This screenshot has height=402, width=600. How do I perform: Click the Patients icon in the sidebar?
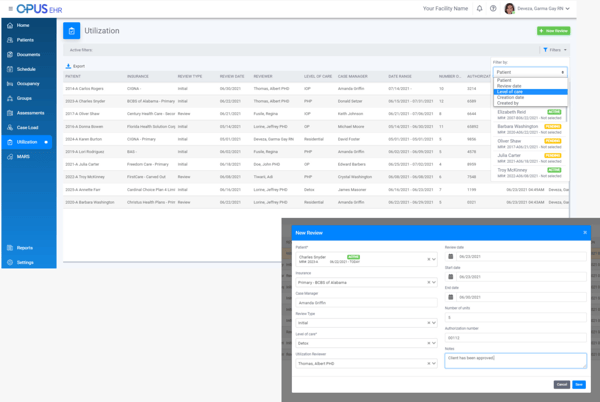coord(10,40)
